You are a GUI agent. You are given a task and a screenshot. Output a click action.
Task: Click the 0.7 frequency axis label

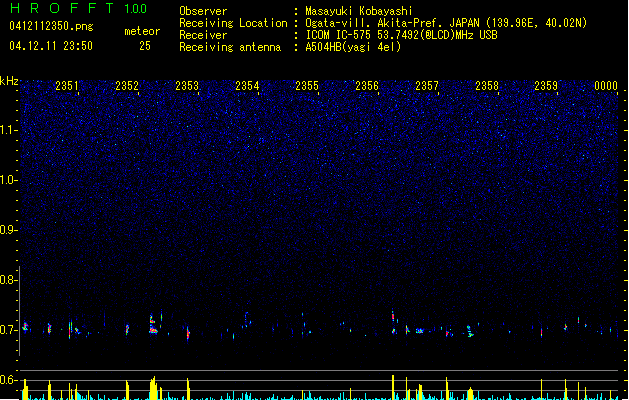coord(9,330)
